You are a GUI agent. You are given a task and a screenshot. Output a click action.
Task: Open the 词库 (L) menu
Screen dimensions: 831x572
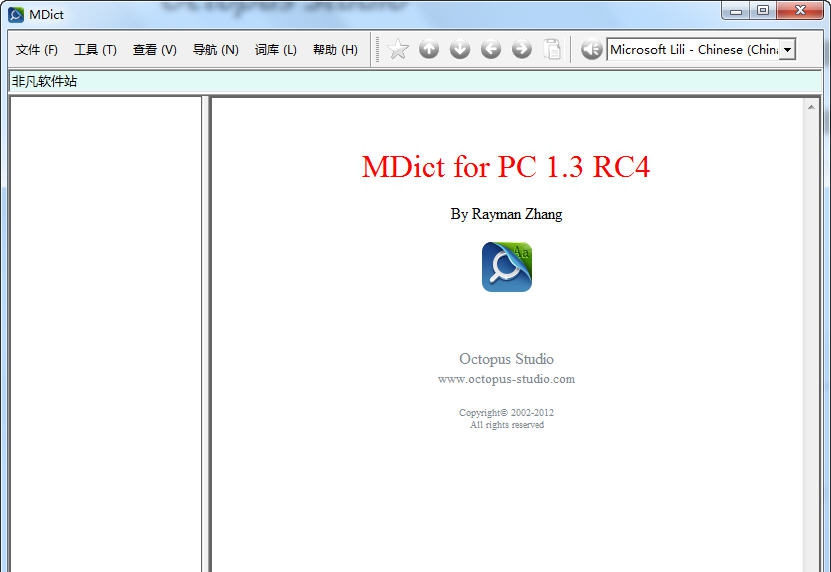pos(276,50)
